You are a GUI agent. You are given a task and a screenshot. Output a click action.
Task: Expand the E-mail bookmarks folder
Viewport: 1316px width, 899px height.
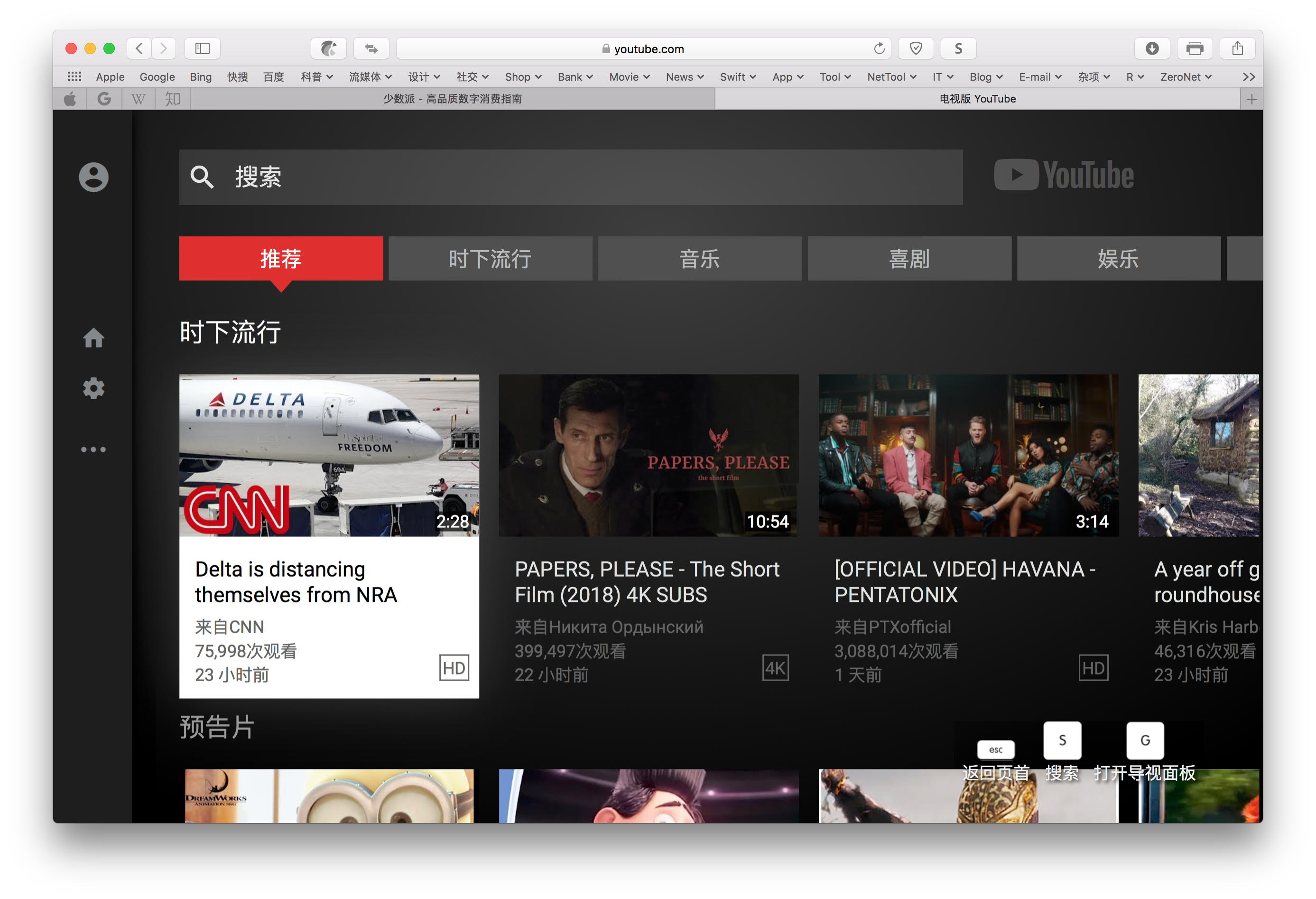pyautogui.click(x=1040, y=76)
